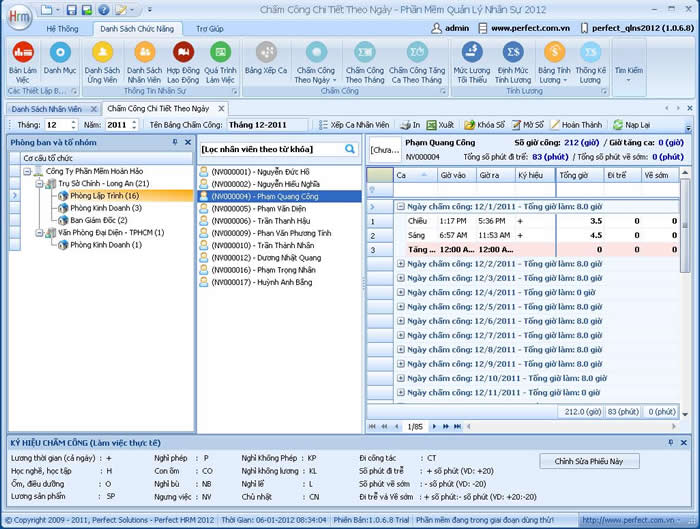
Task: Go to next record in navigator
Action: pos(434,427)
